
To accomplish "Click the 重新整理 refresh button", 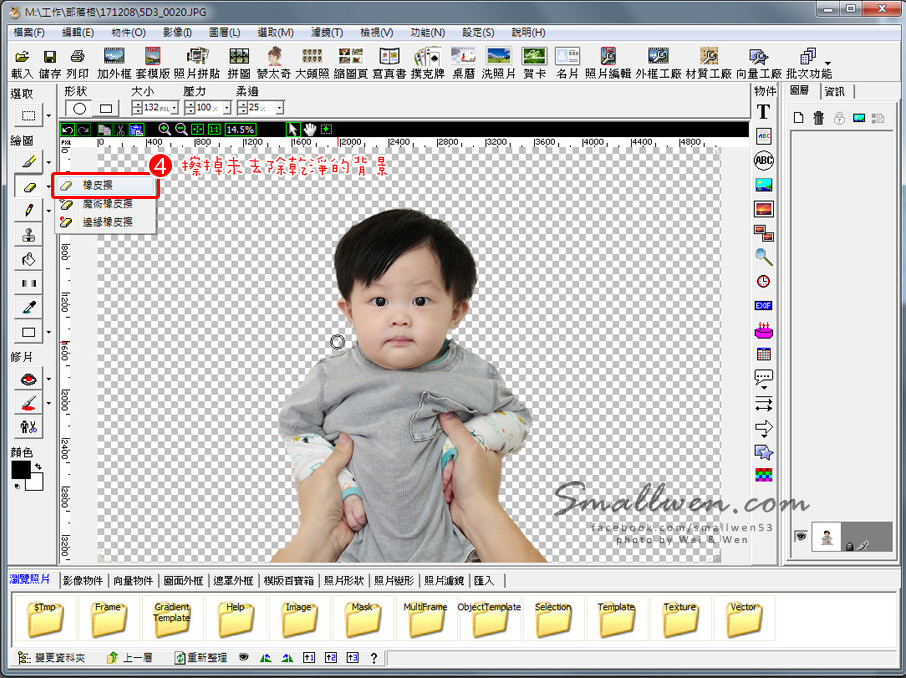I will pyautogui.click(x=201, y=658).
